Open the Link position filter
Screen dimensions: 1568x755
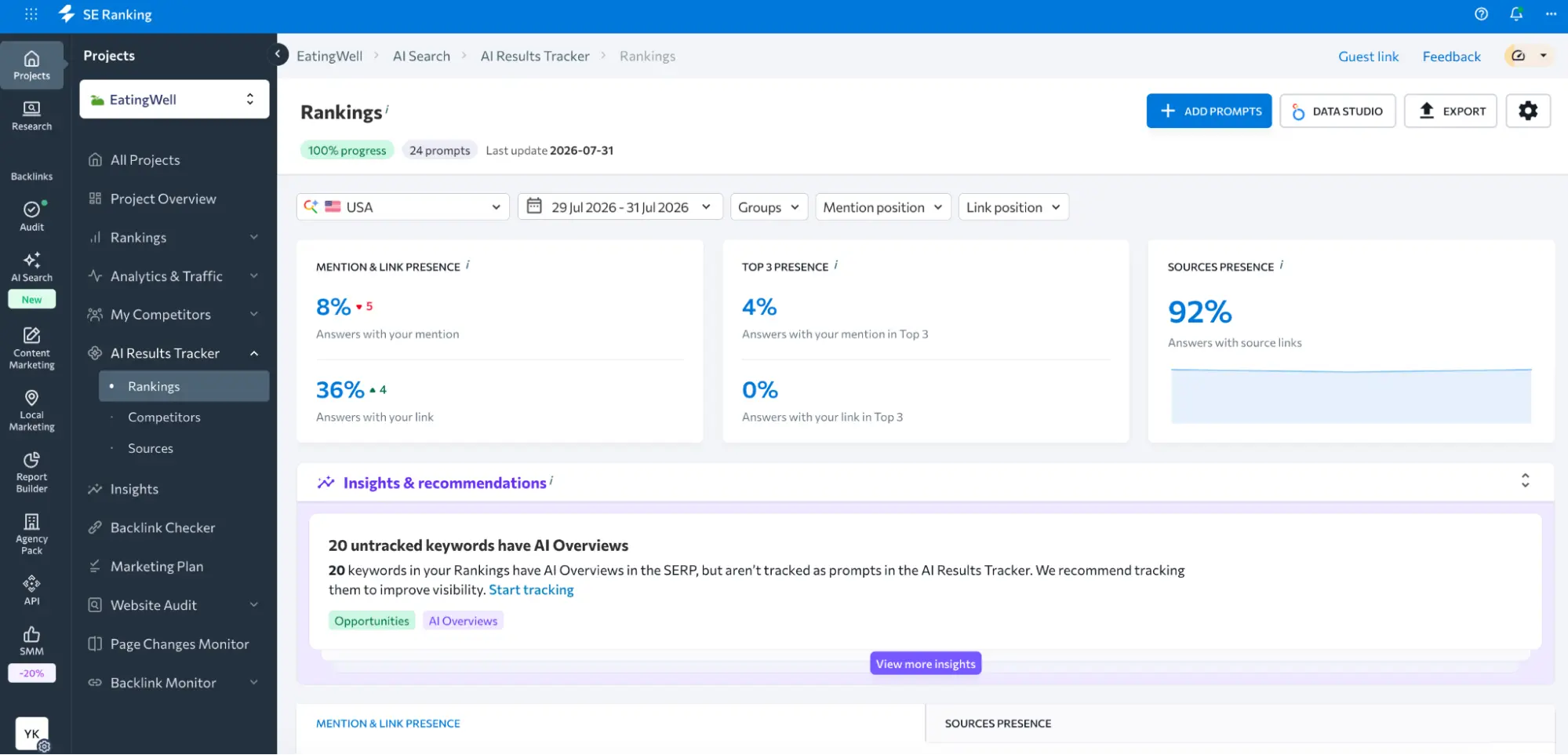(x=1013, y=207)
